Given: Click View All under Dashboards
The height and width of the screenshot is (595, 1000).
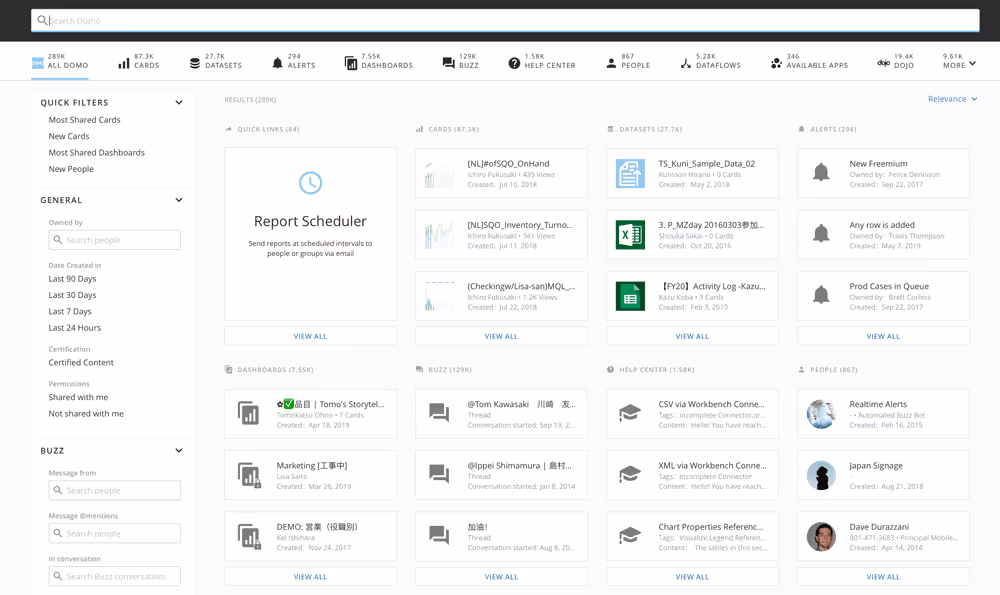Looking at the screenshot, I should point(310,577).
